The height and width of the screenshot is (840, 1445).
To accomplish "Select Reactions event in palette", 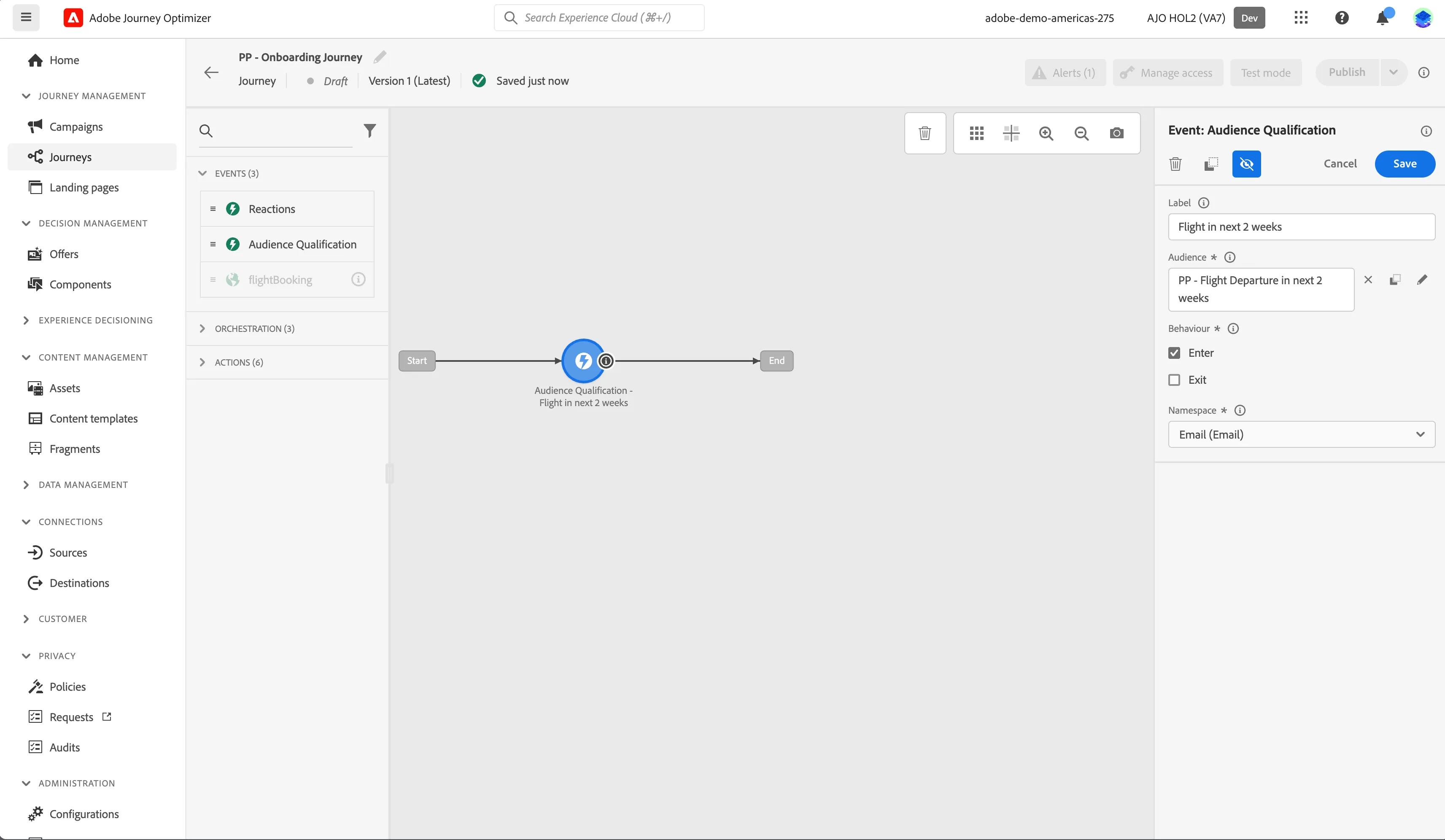I will point(287,209).
